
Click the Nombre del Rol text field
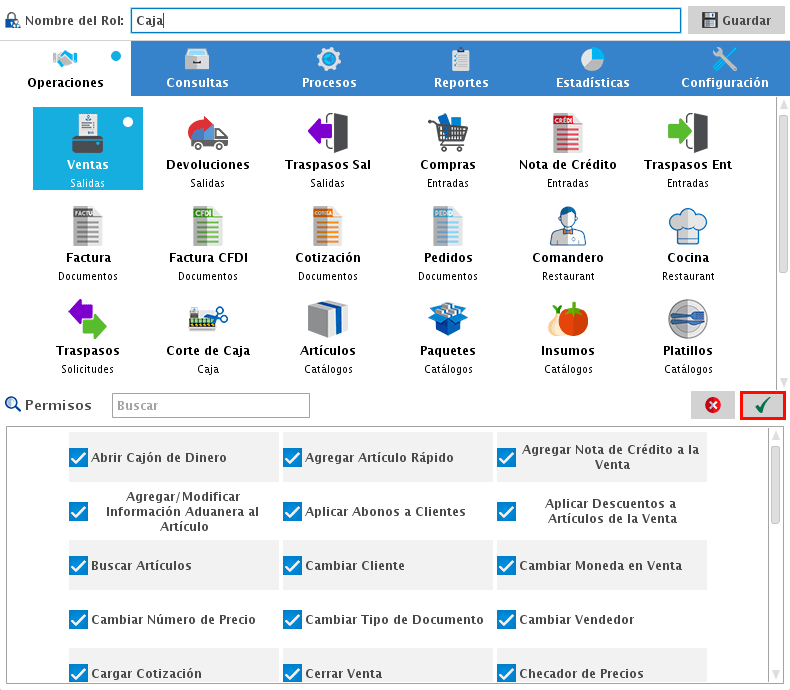tap(406, 21)
